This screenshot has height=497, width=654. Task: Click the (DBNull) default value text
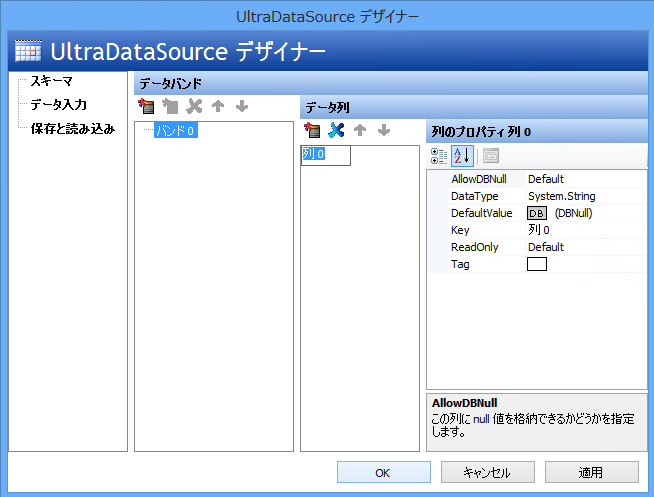[574, 213]
